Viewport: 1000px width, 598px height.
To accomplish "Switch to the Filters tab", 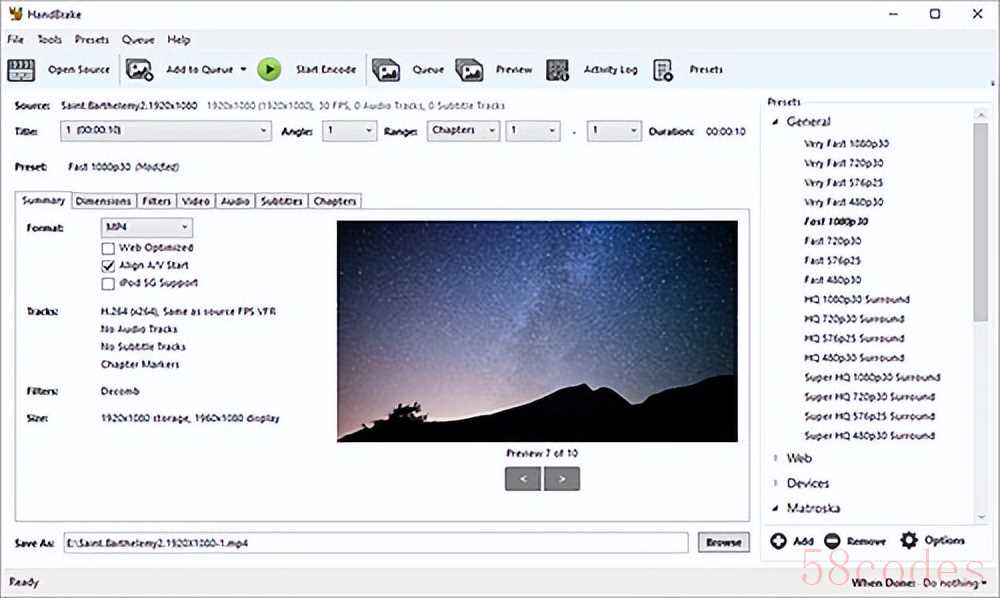I will pos(156,201).
